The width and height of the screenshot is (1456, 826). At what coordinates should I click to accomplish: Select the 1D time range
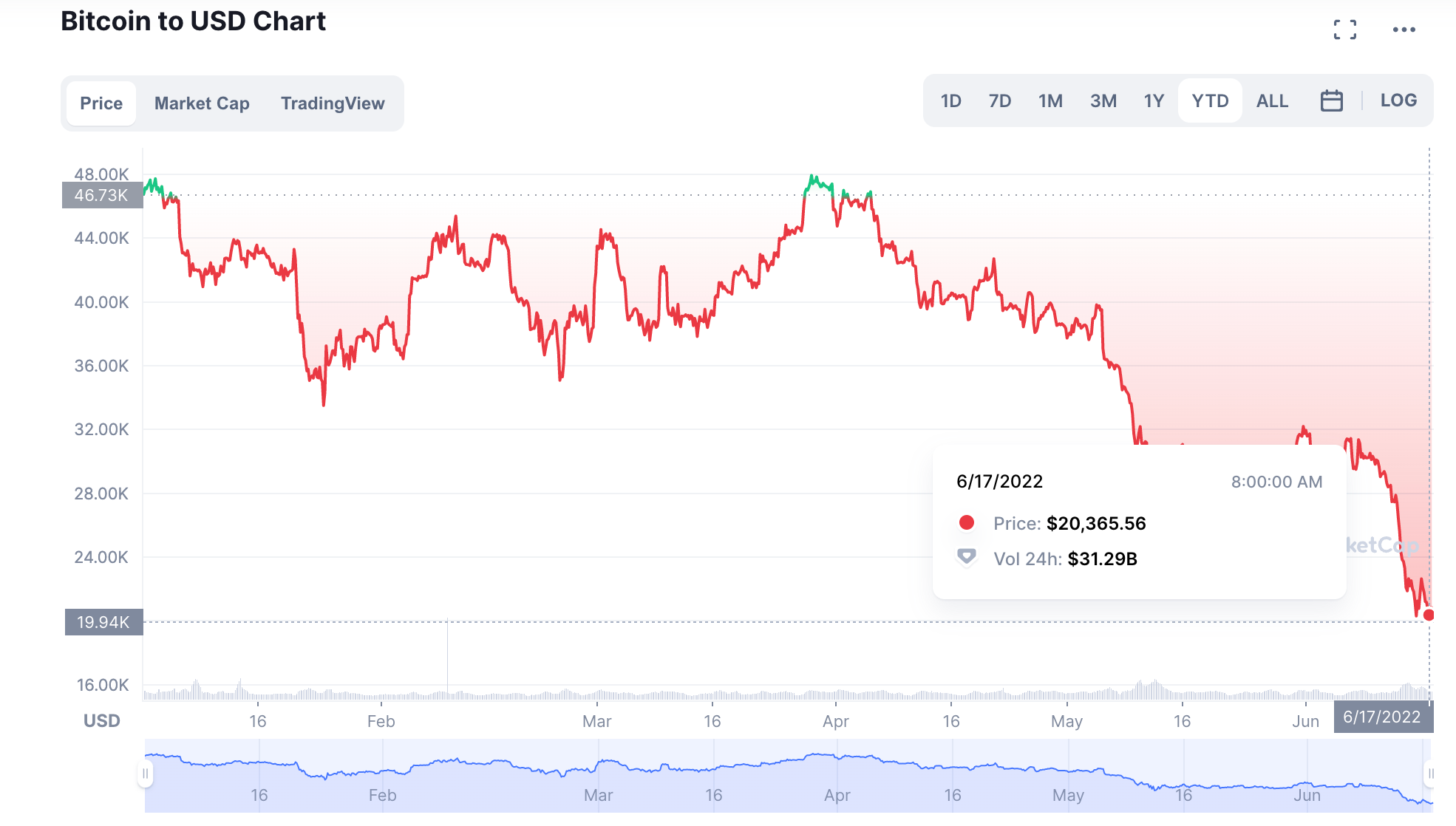[x=950, y=100]
